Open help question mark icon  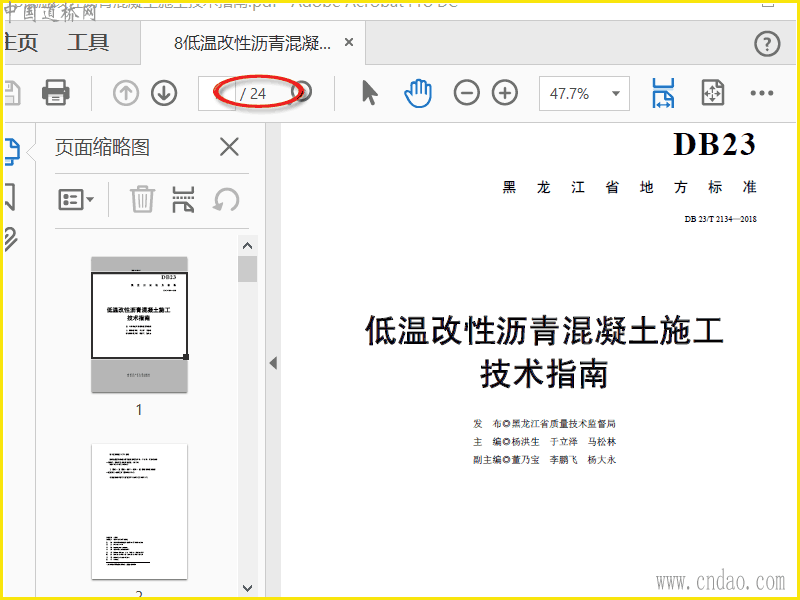point(767,44)
